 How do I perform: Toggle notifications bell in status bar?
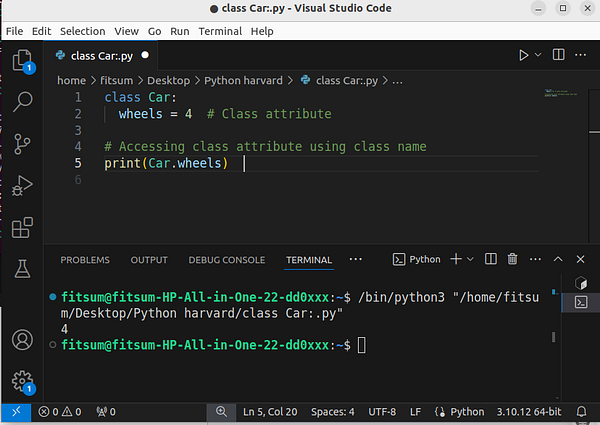click(581, 412)
